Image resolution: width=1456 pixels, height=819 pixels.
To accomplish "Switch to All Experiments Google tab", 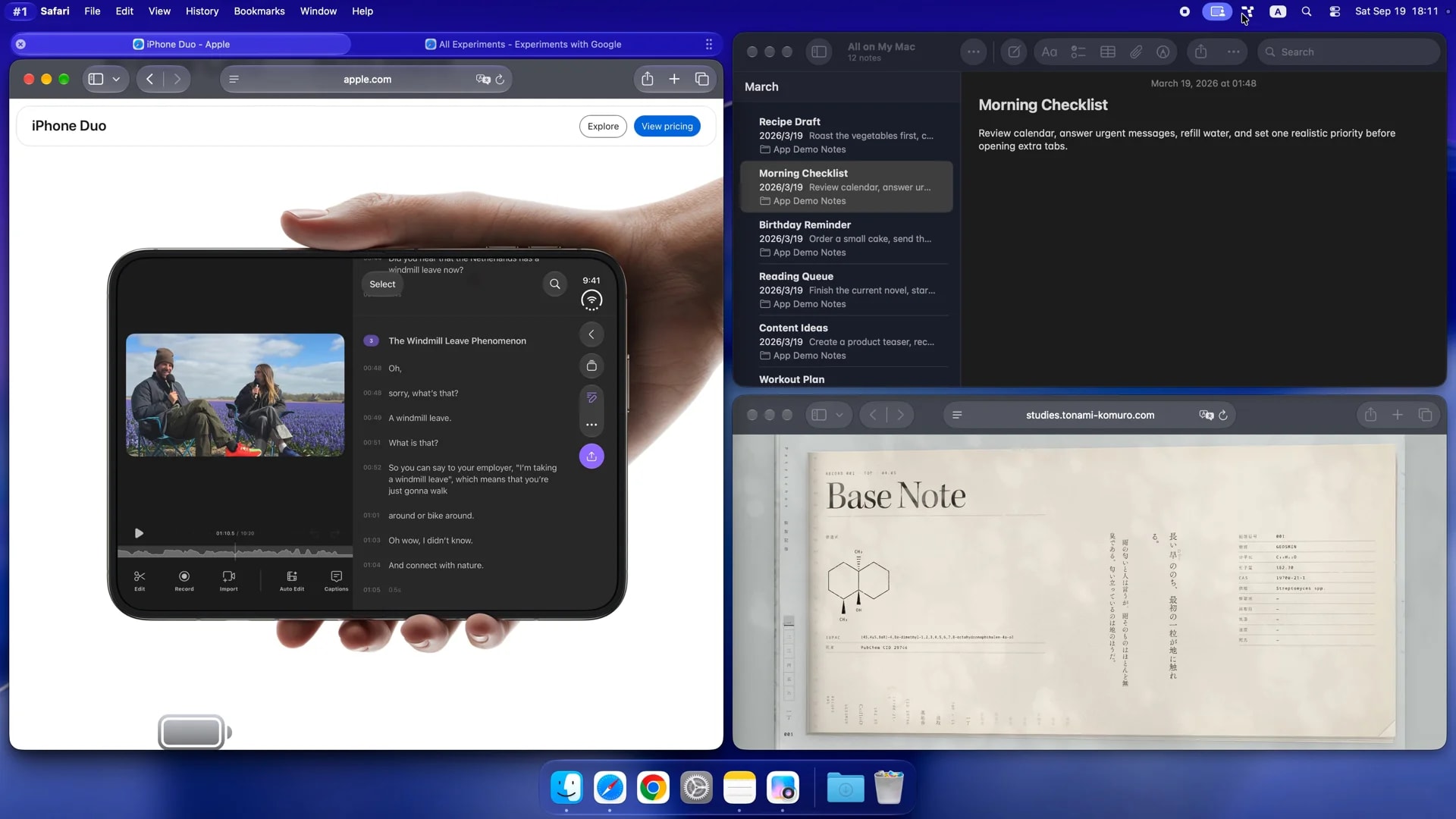I will coord(523,44).
